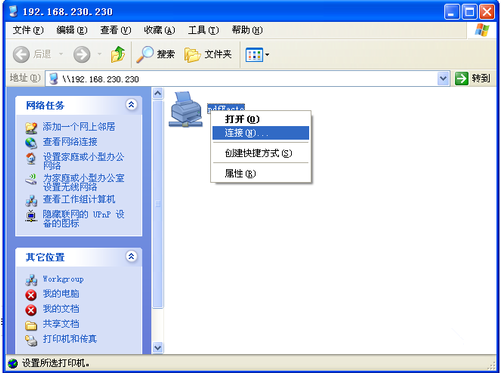
Task: Go to 打印机和传真 in other places
Action: (x=70, y=339)
